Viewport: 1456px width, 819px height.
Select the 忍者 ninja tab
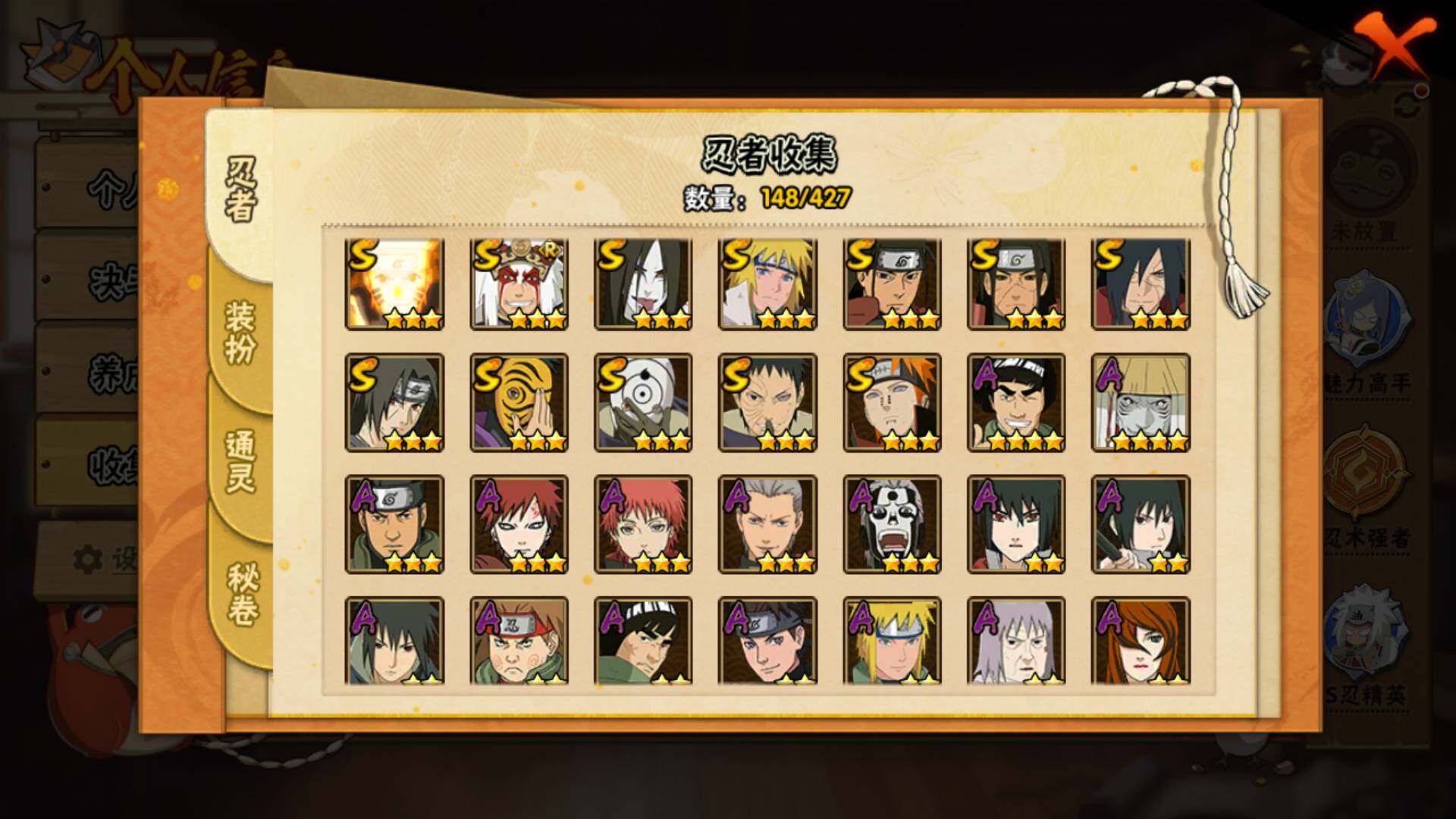240,190
